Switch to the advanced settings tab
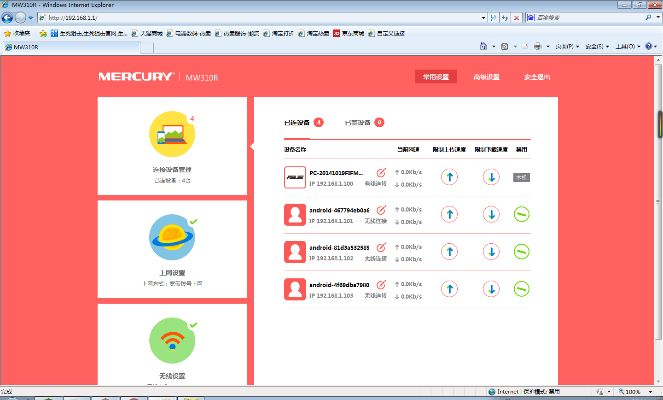This screenshot has width=663, height=400. click(487, 77)
